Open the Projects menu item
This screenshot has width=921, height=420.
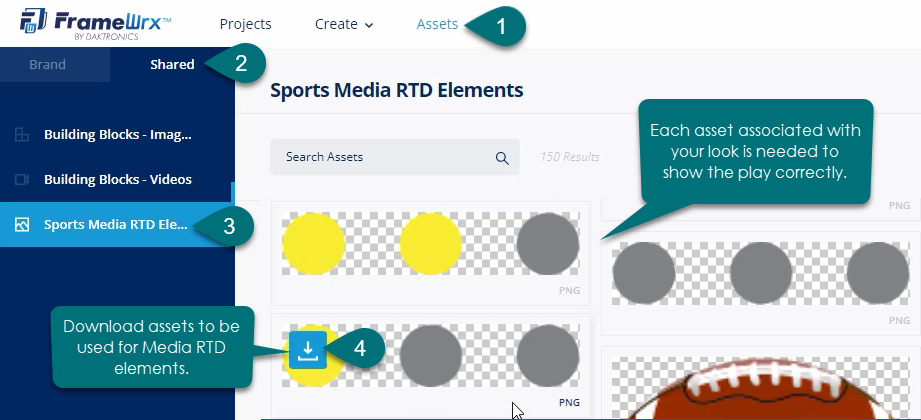coord(245,24)
